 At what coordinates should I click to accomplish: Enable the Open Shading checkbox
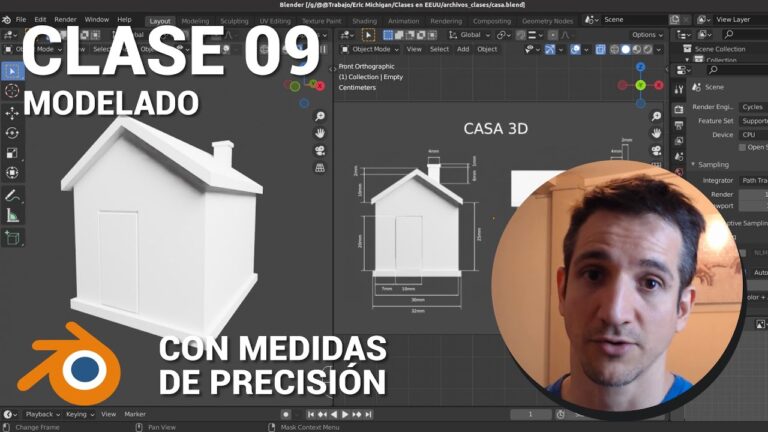[x=743, y=147]
